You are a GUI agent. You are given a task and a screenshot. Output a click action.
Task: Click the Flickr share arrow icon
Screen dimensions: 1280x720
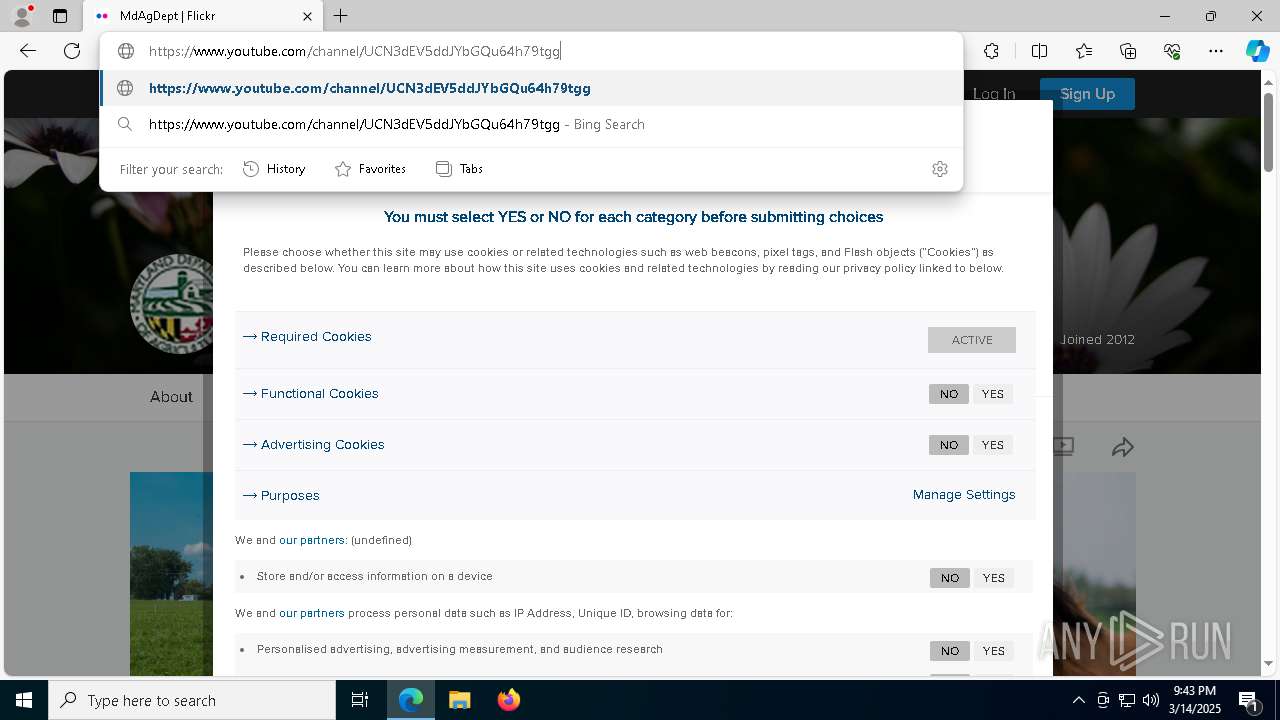coord(1122,447)
